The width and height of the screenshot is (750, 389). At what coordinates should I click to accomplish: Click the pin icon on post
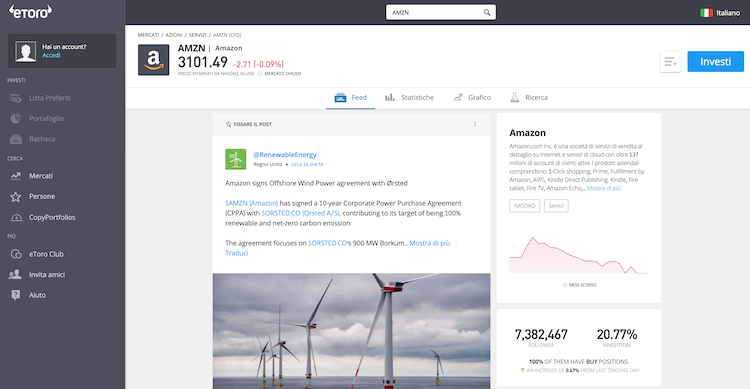(x=228, y=124)
